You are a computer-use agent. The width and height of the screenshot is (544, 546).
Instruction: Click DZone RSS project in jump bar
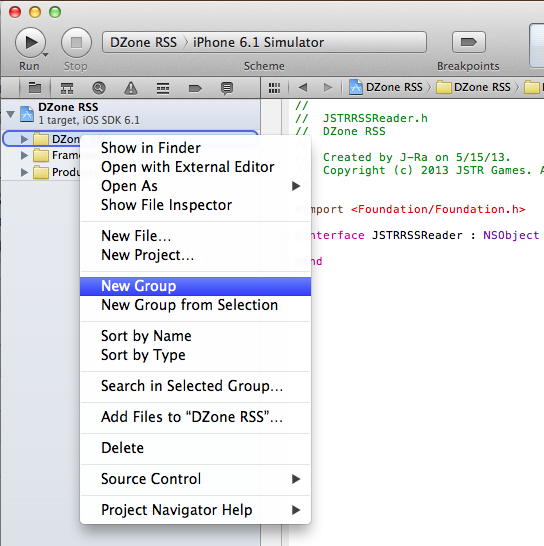pyautogui.click(x=386, y=87)
